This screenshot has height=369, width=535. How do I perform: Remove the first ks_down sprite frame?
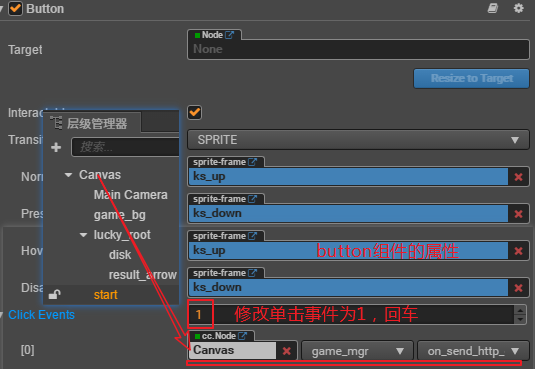(x=519, y=214)
